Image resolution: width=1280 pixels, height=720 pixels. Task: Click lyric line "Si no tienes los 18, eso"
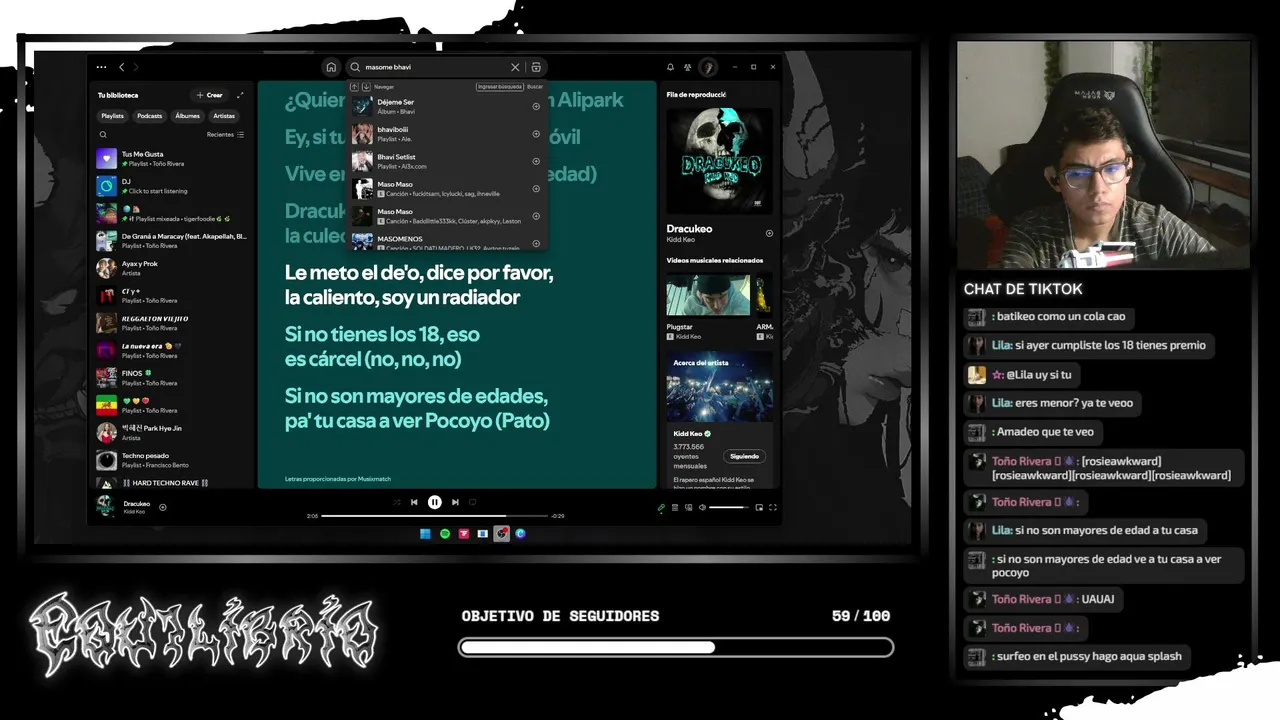click(x=382, y=333)
